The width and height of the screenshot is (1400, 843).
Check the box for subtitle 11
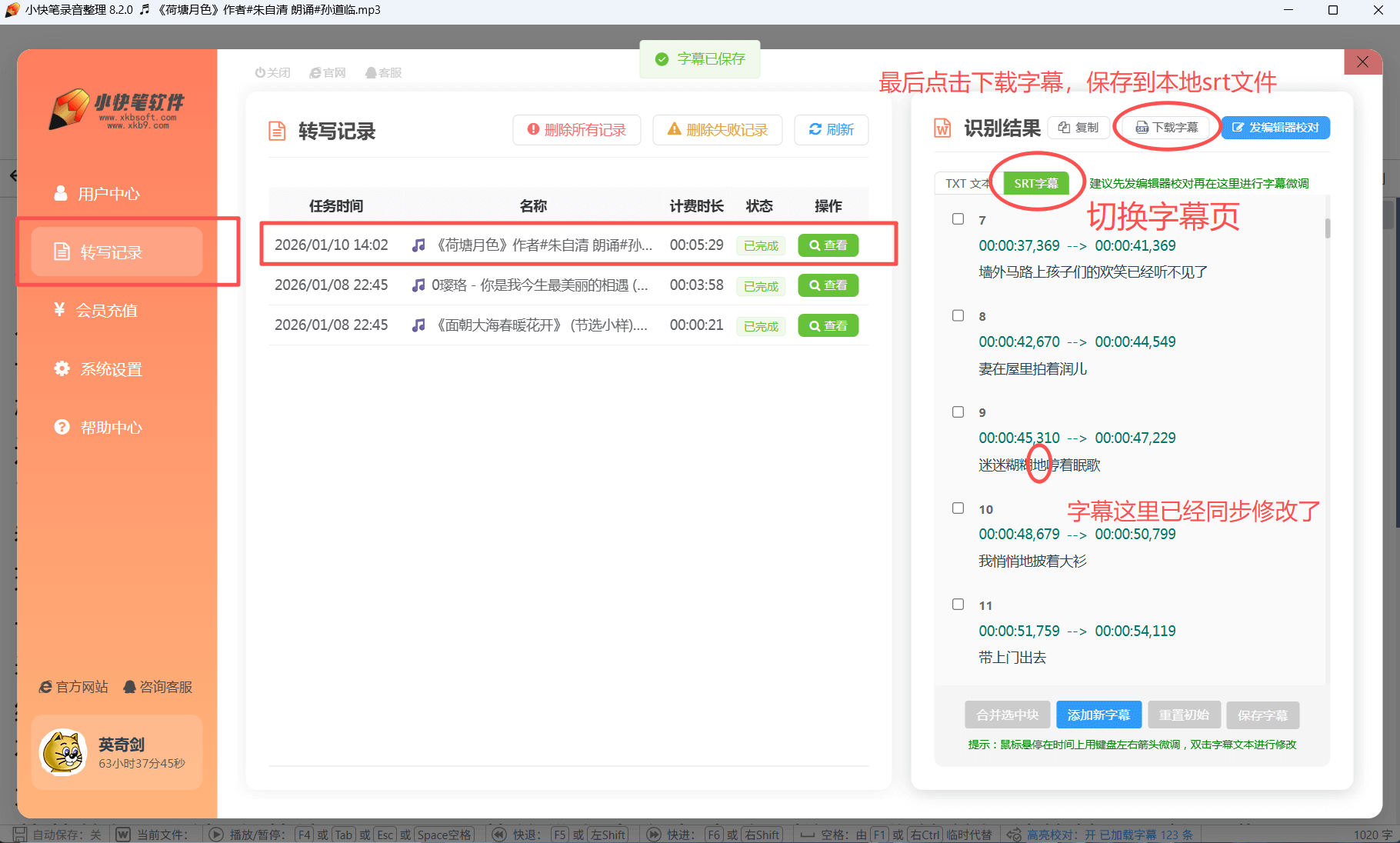click(x=958, y=605)
